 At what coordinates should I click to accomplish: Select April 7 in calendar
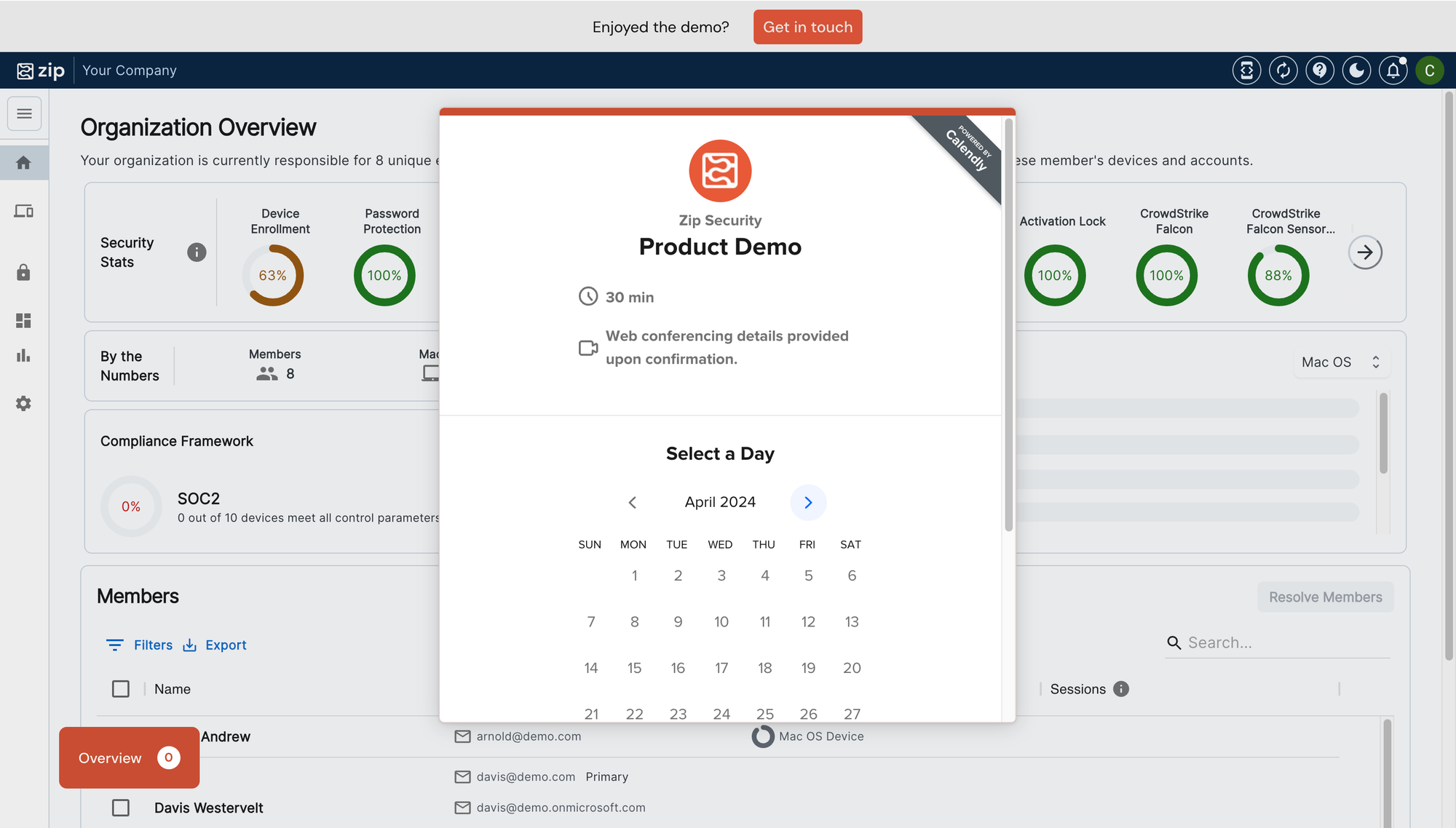click(x=591, y=622)
